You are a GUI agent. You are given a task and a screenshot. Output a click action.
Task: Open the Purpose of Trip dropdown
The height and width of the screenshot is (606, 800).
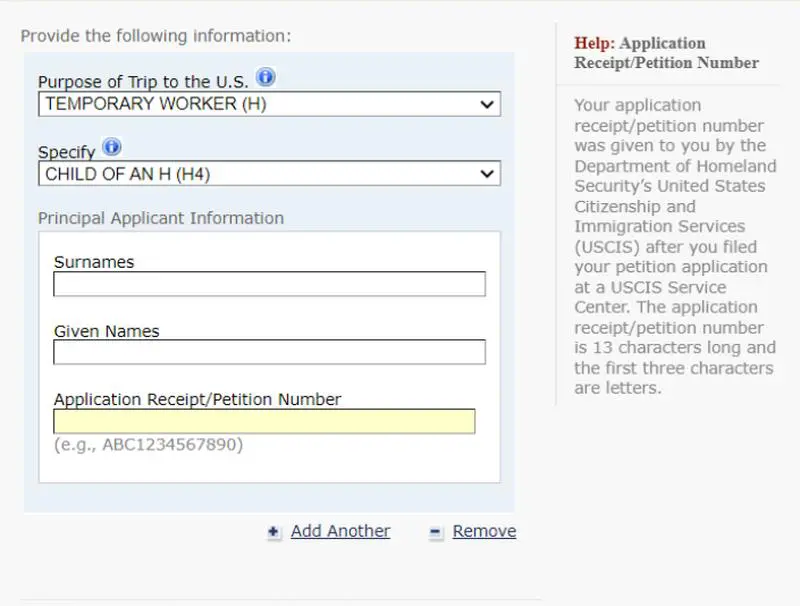(x=270, y=104)
